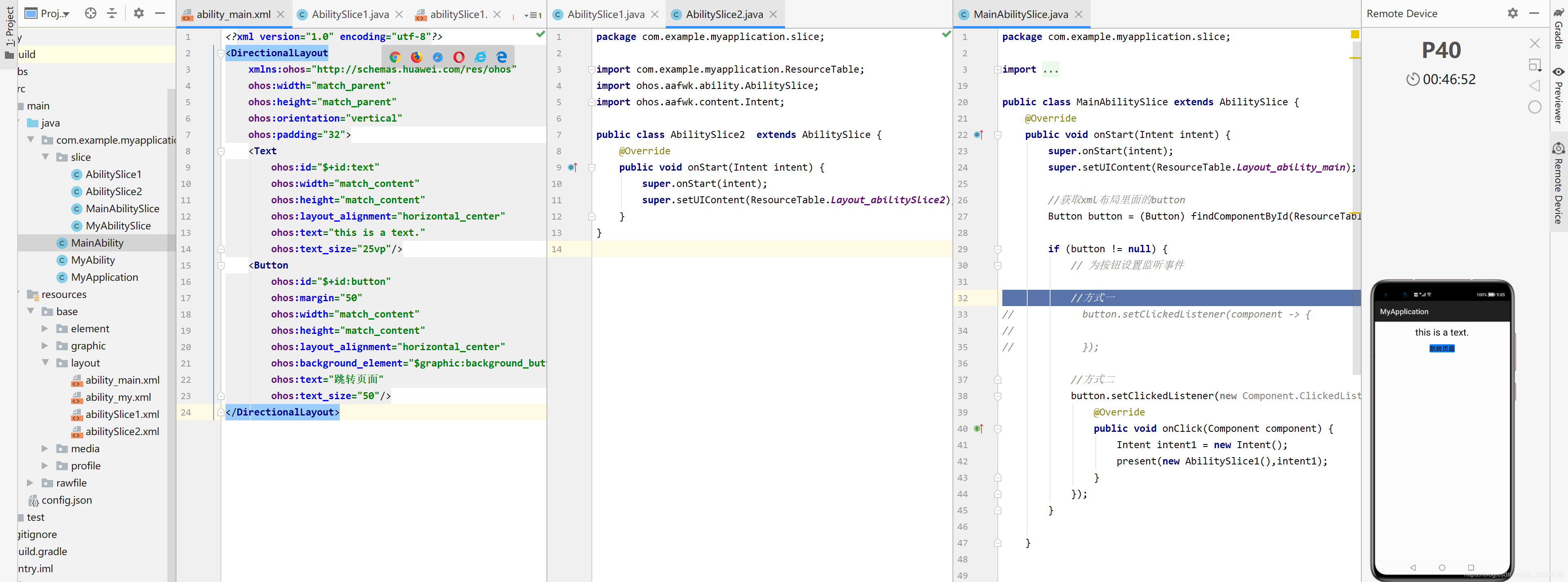Image resolution: width=1568 pixels, height=582 pixels.
Task: Open Remote Device settings gear
Action: pos(1512,13)
